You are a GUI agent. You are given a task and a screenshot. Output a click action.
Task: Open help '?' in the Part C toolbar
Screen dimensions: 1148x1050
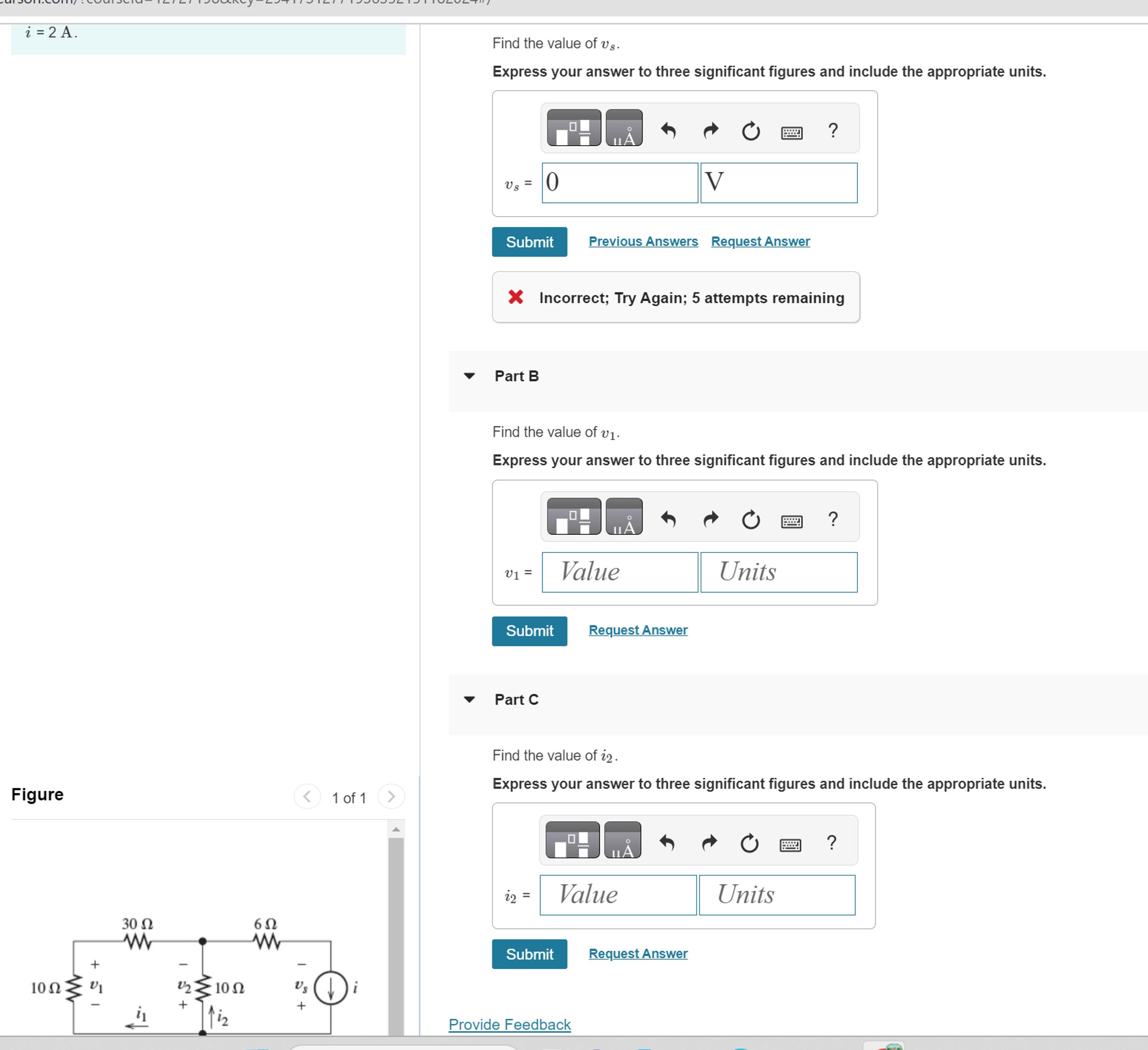pos(833,843)
